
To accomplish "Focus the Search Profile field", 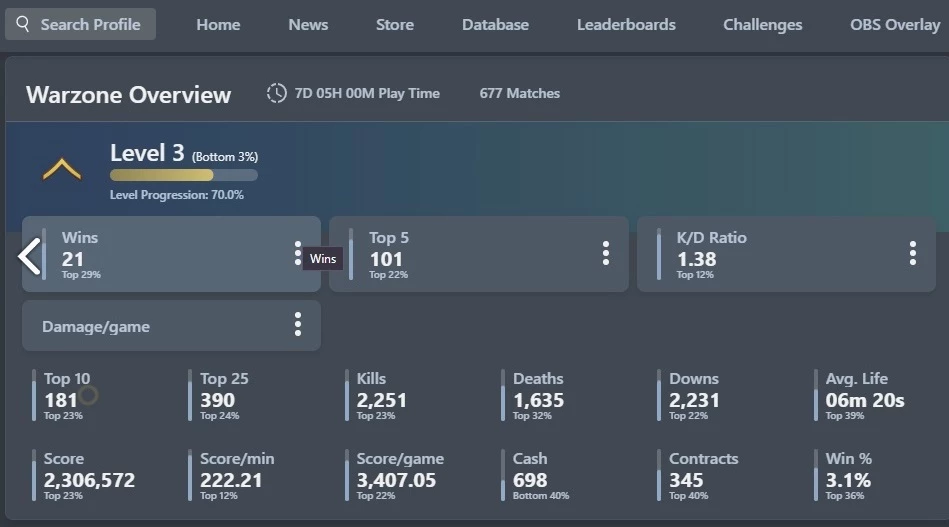I will point(80,24).
